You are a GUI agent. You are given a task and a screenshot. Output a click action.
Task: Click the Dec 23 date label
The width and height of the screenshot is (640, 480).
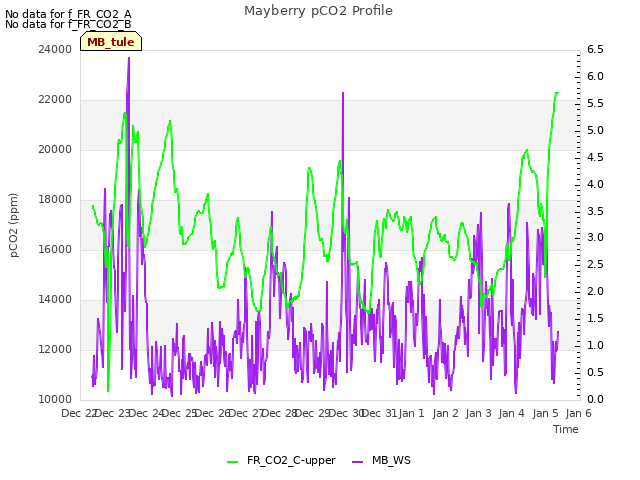(112, 413)
